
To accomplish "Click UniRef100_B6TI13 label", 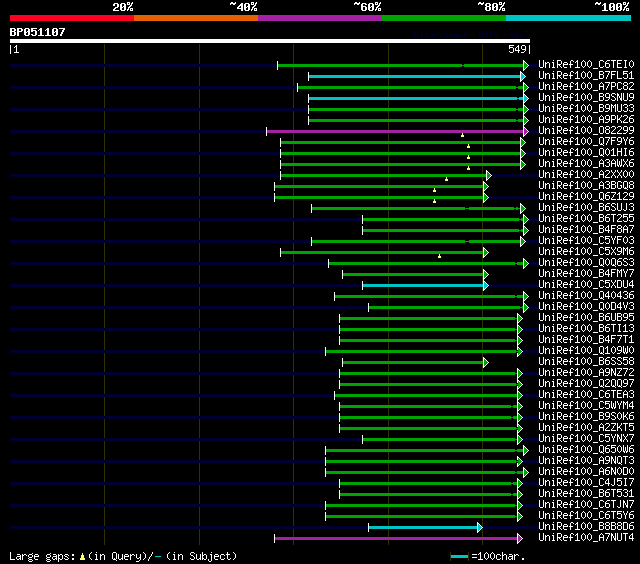I will (586, 329).
